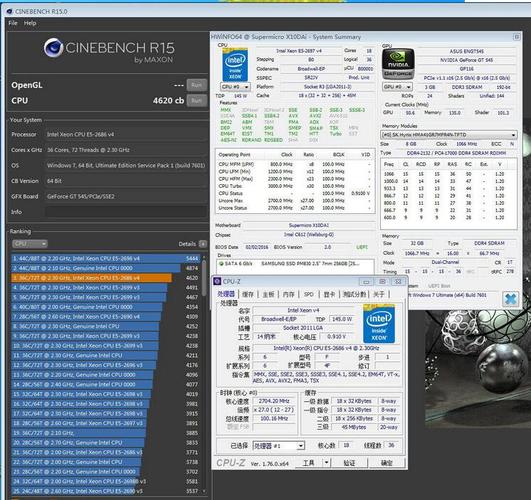
Task: Open the Help menu in Cinebench
Action: point(30,23)
